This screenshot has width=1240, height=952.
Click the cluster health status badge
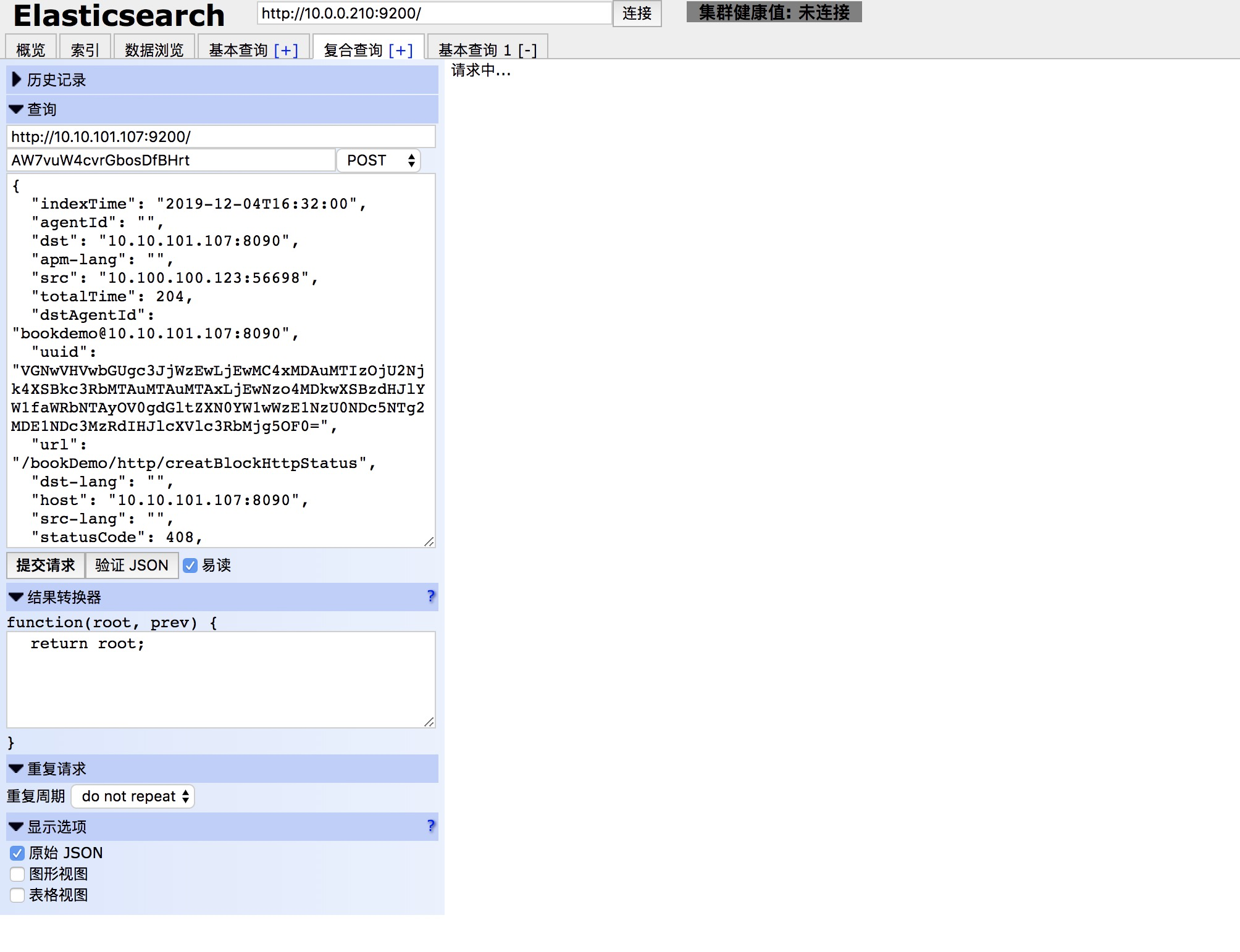pyautogui.click(x=774, y=12)
